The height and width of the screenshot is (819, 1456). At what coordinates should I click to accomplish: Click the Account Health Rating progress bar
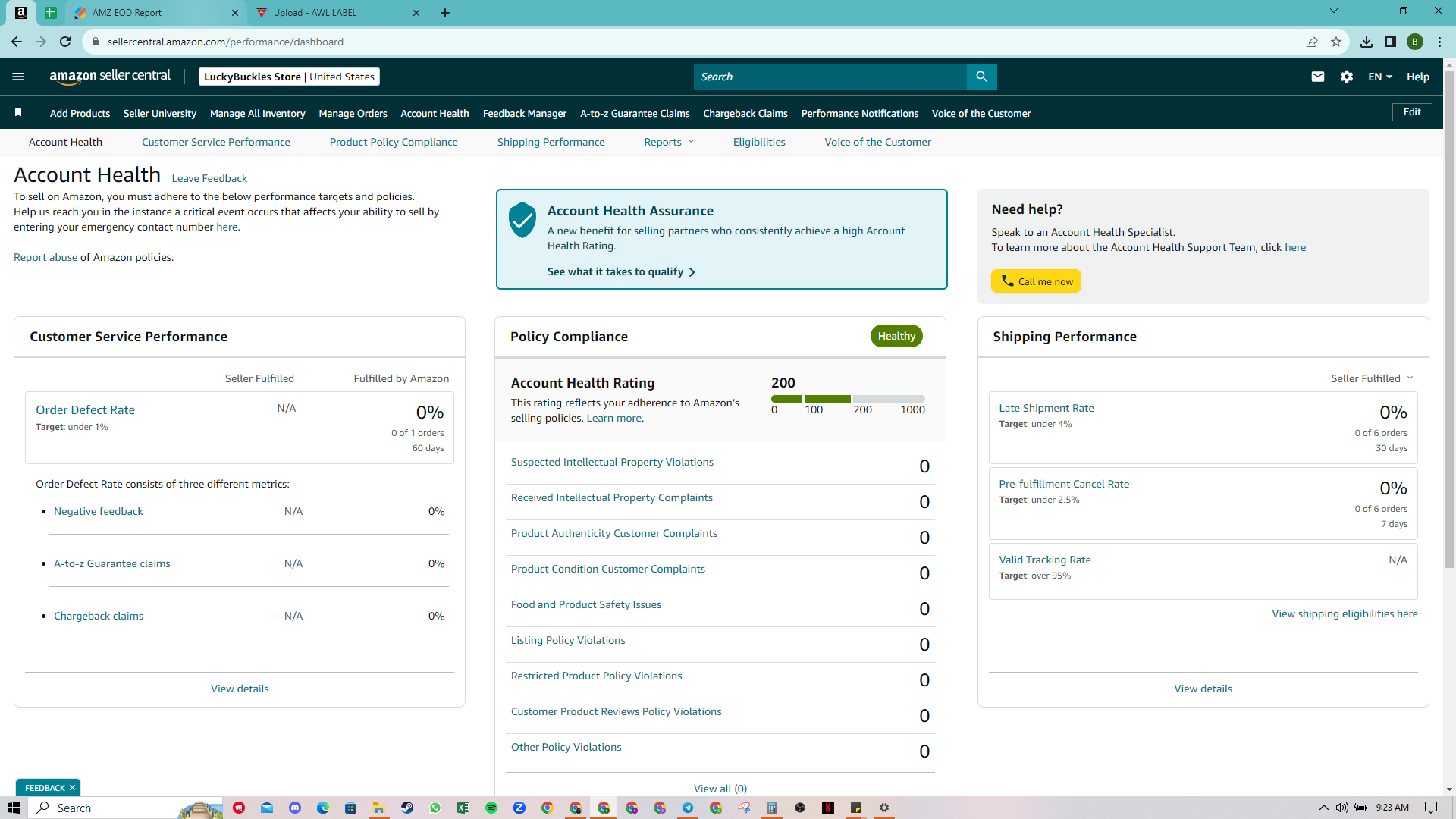[x=848, y=399]
